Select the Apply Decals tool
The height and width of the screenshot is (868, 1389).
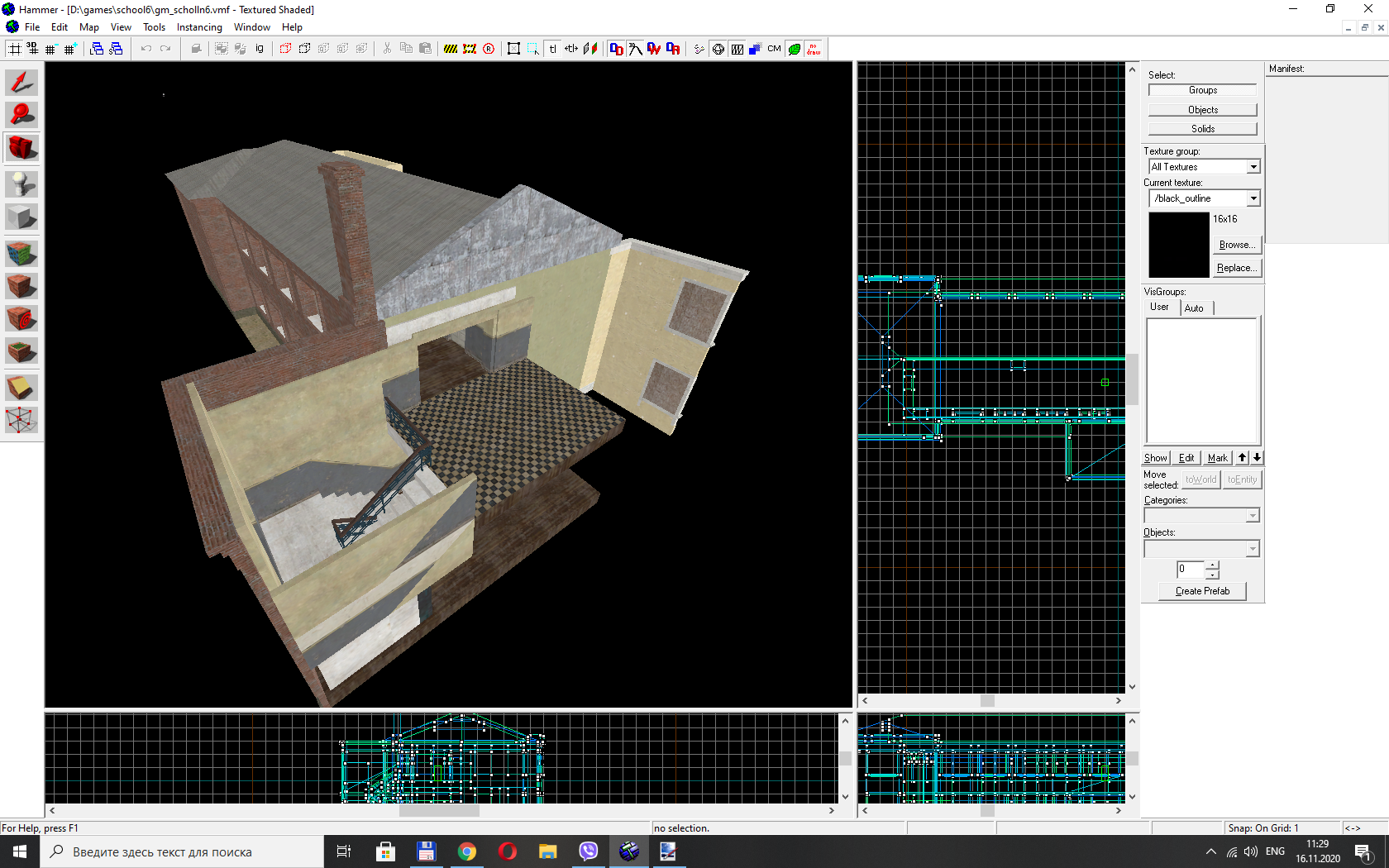coord(21,318)
